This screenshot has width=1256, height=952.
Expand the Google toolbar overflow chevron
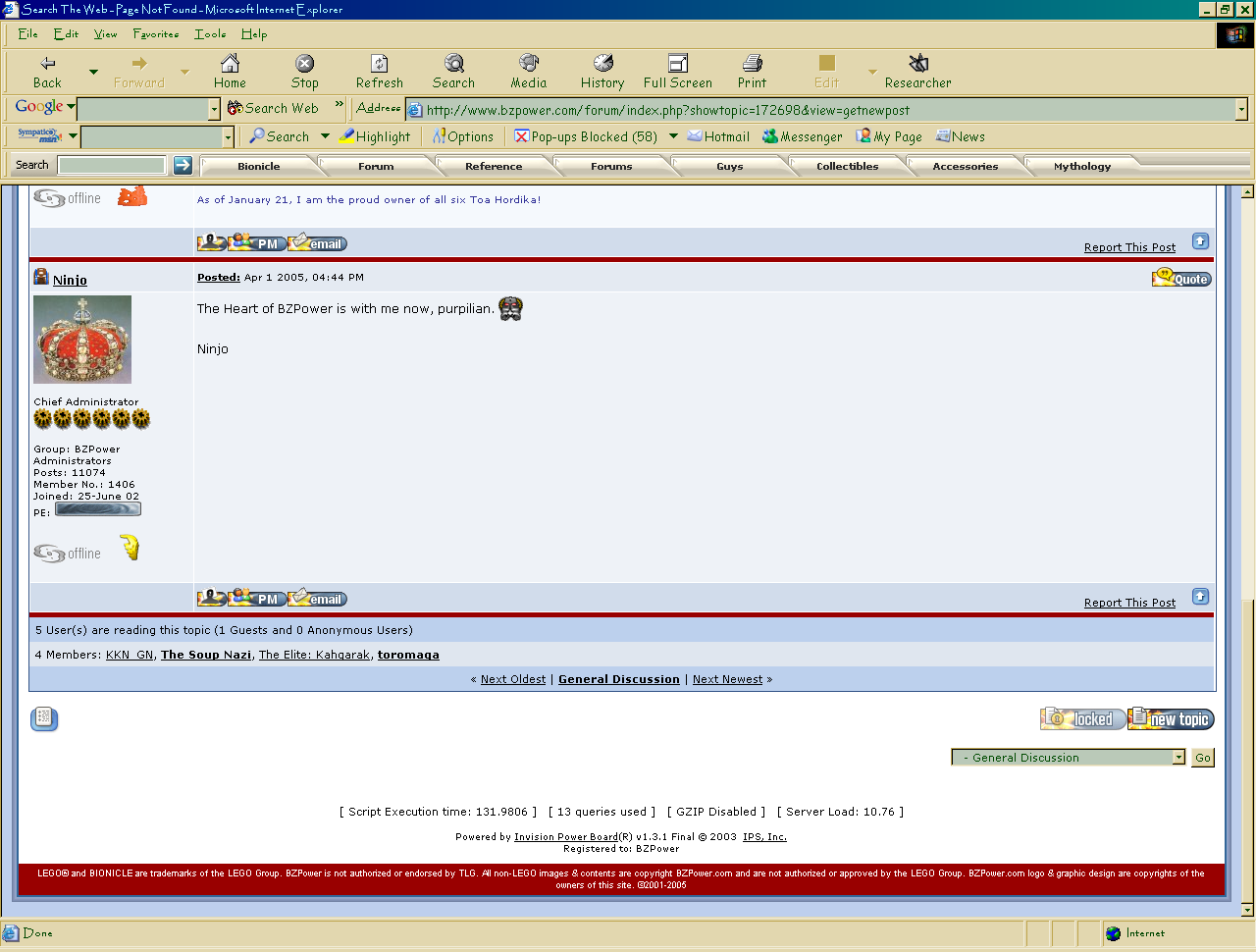340,104
